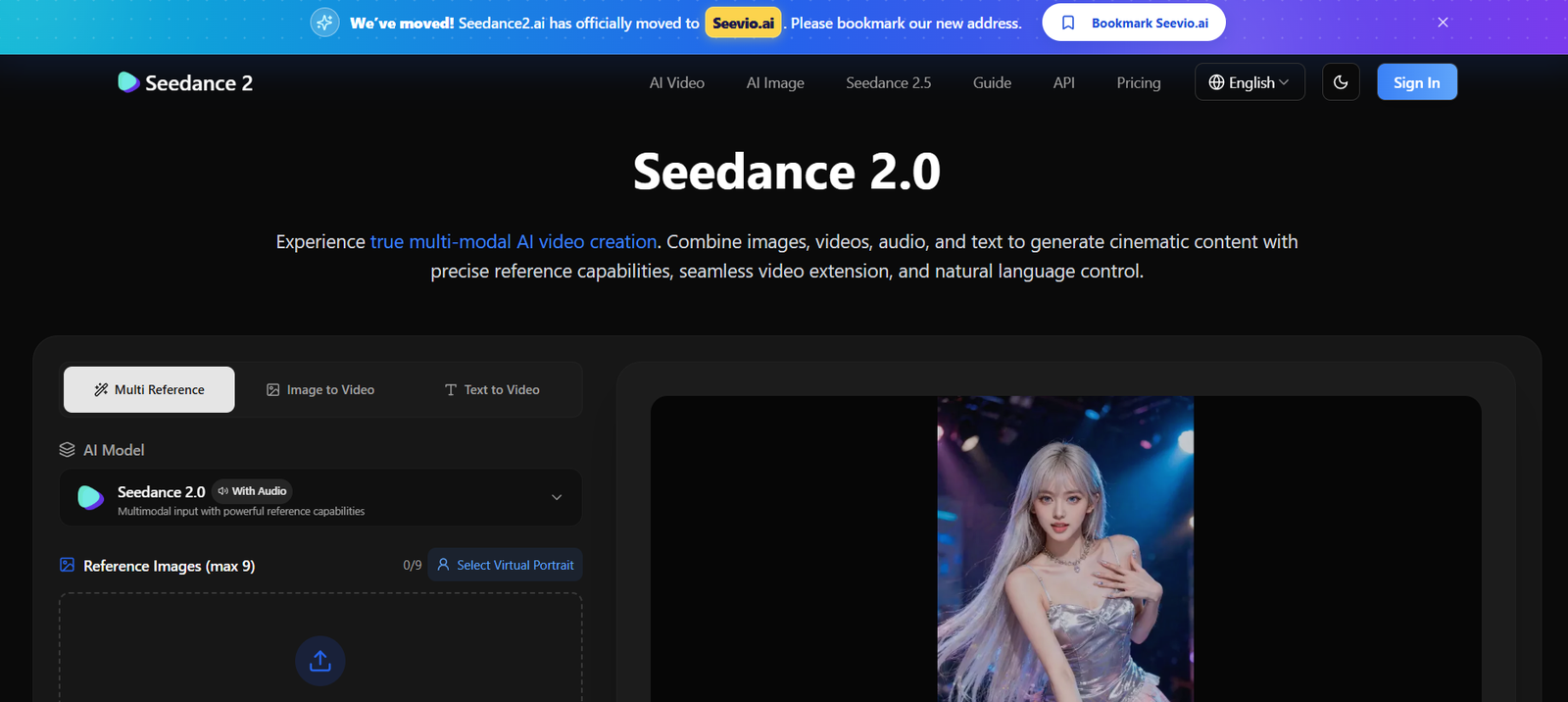Toggle dark mode with moon icon
The image size is (1568, 702).
[1341, 82]
